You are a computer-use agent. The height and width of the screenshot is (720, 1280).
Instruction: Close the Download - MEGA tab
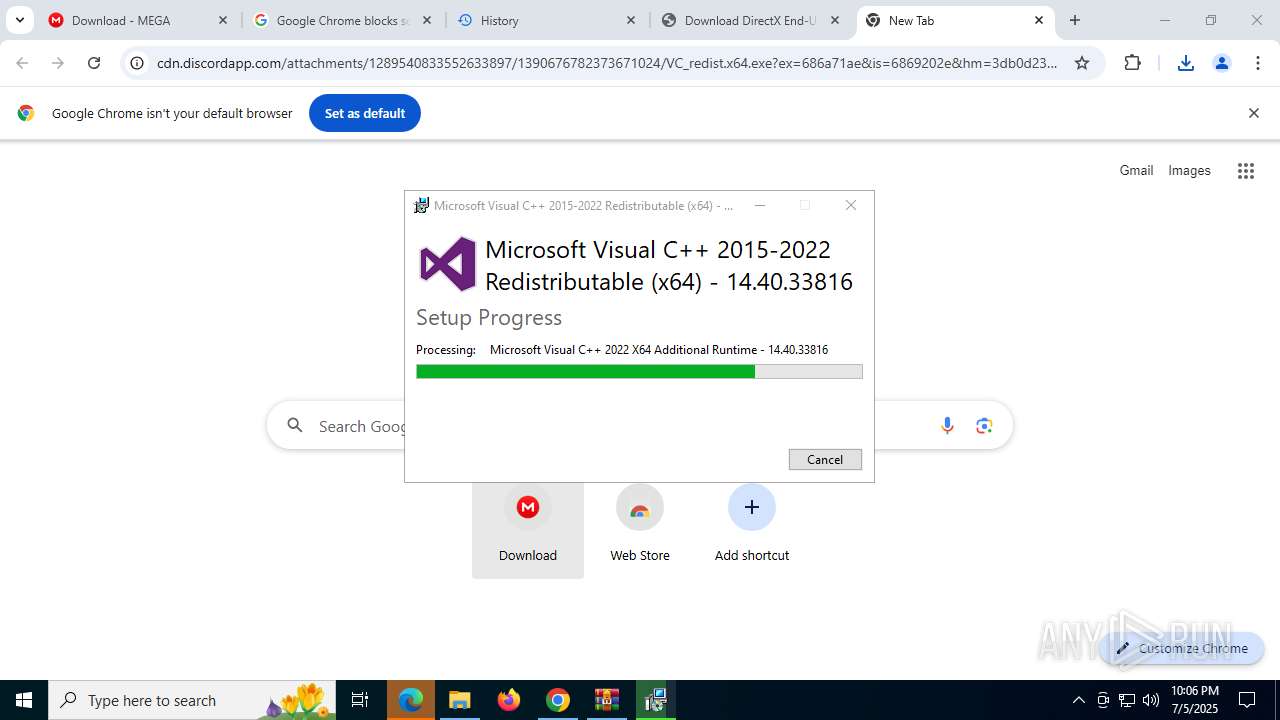[223, 20]
